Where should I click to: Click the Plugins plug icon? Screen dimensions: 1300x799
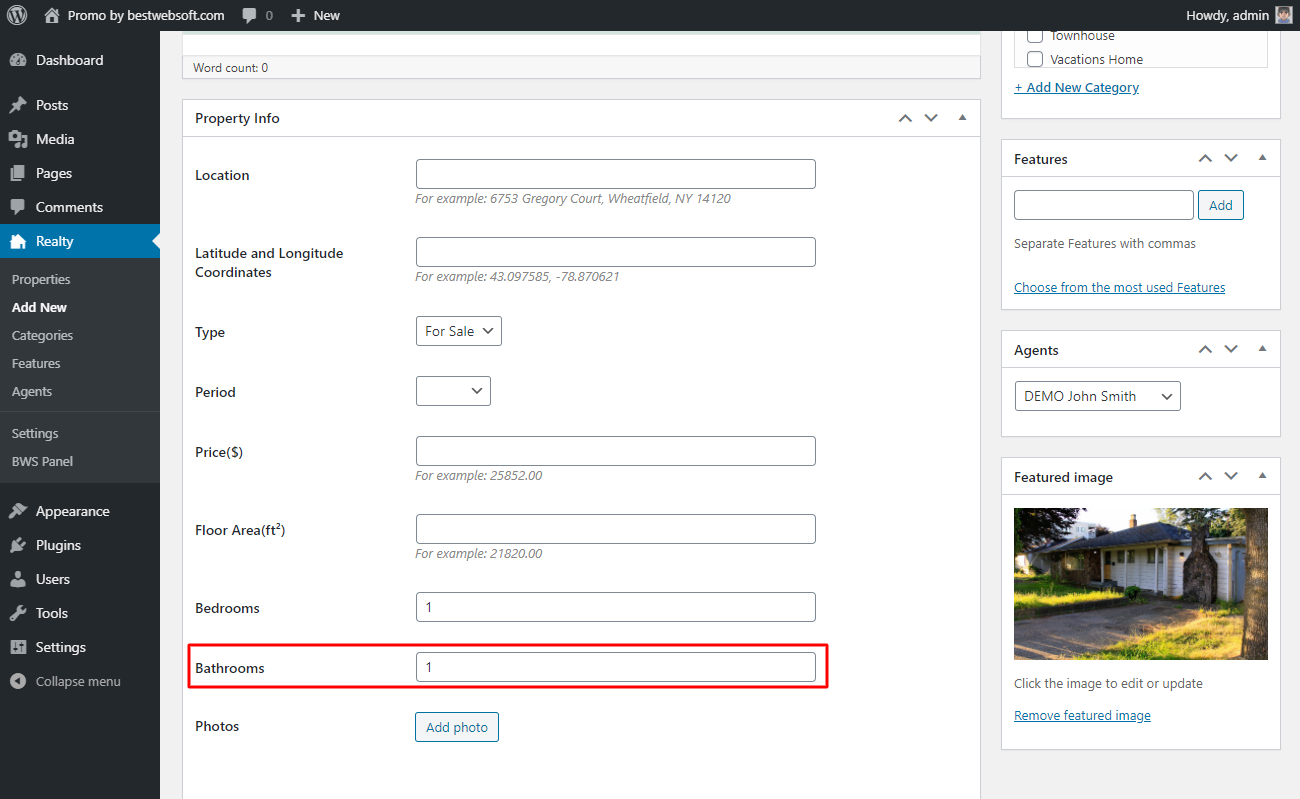pos(17,545)
